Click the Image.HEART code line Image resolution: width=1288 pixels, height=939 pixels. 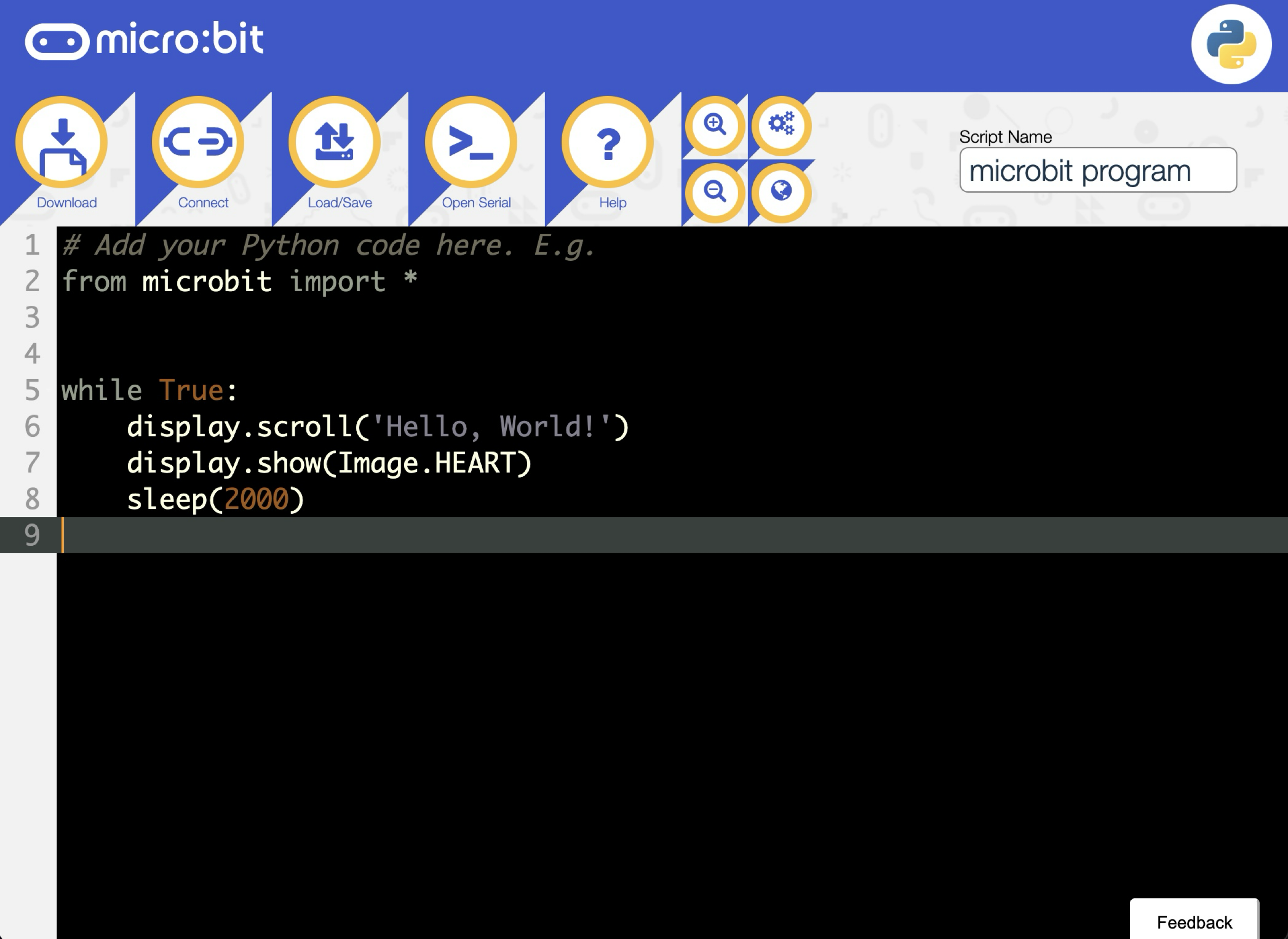(x=328, y=463)
